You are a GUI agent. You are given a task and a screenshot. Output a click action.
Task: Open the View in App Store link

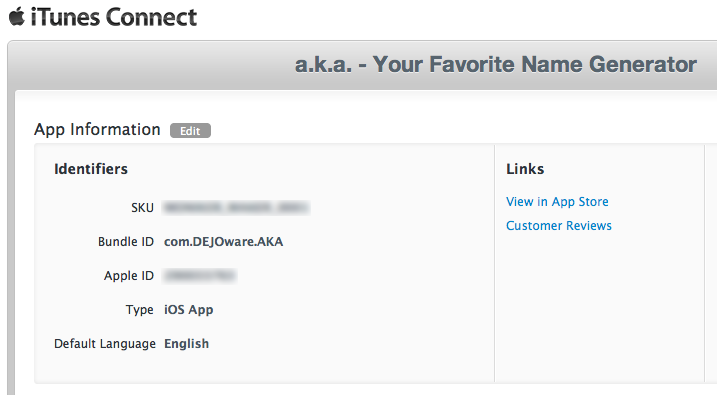point(557,202)
